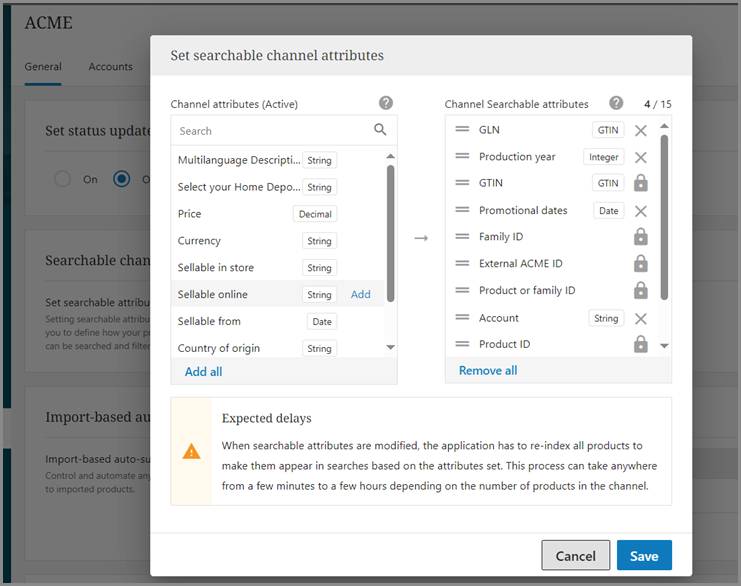Select the second status update radio button
The image size is (741, 586).
[x=122, y=179]
